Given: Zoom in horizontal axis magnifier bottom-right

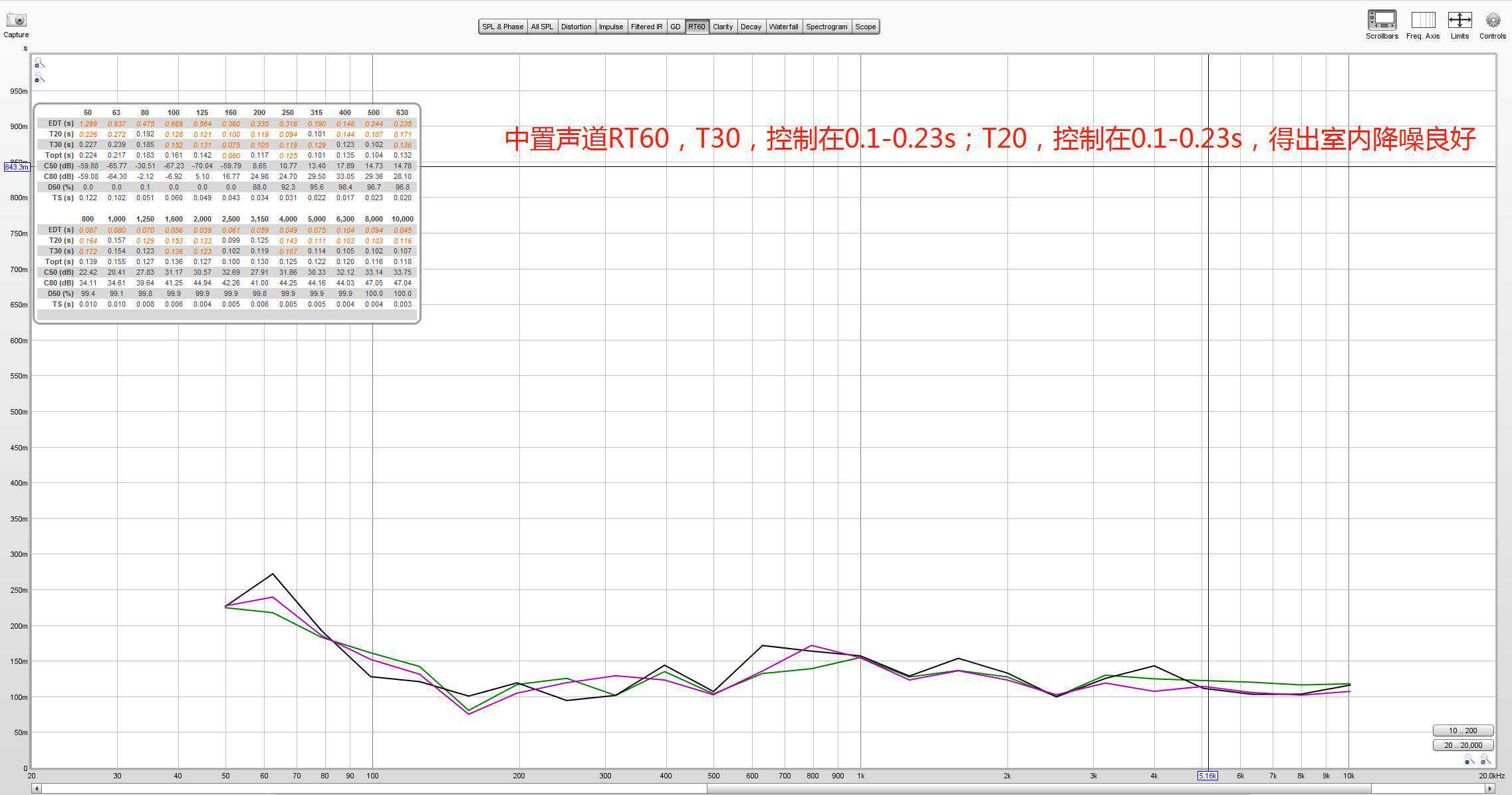Looking at the screenshot, I should click(x=1485, y=760).
